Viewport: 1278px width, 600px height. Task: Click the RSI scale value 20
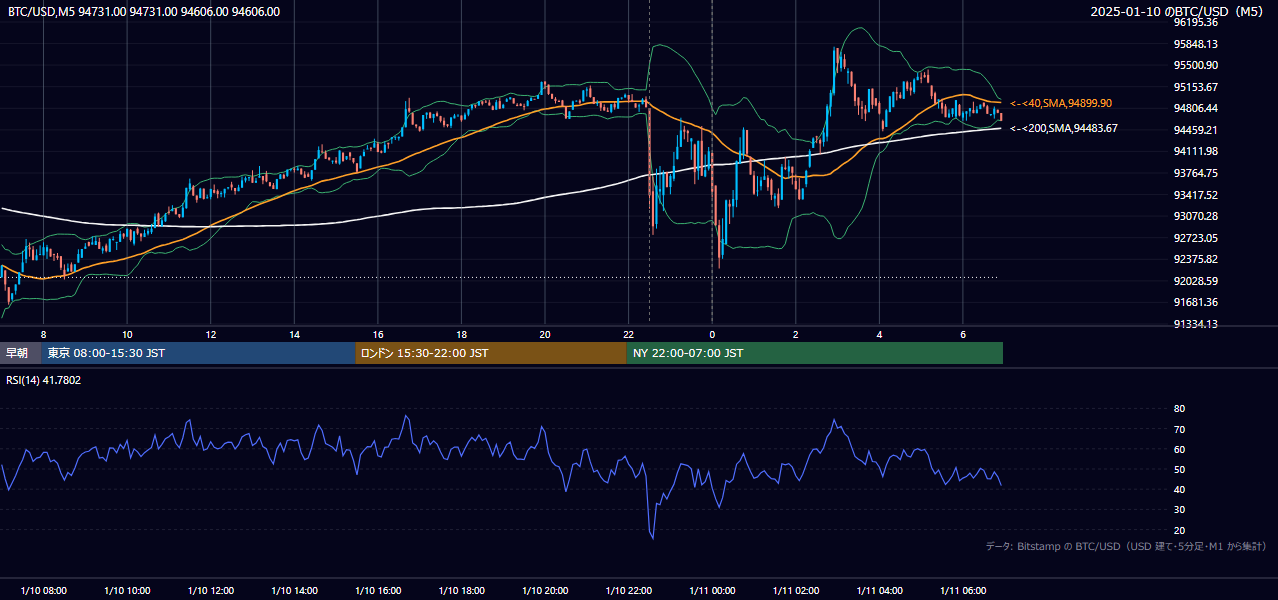point(1179,530)
